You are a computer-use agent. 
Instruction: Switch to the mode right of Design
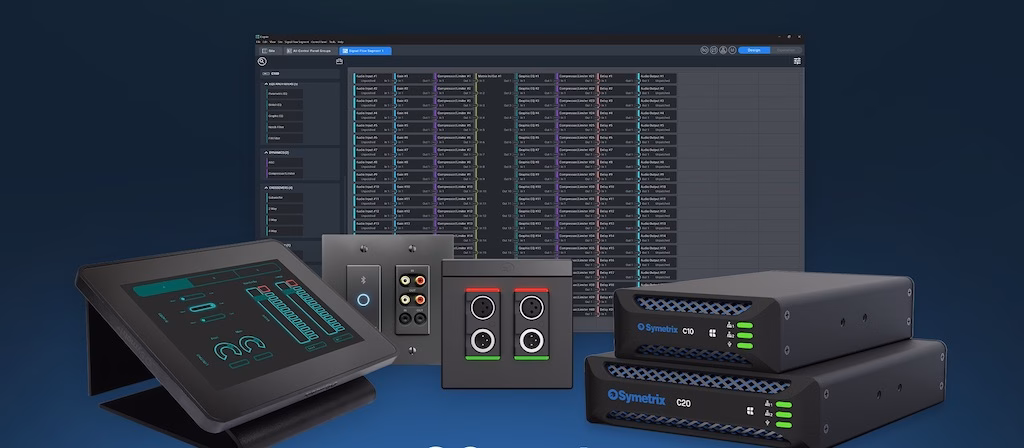(x=787, y=49)
